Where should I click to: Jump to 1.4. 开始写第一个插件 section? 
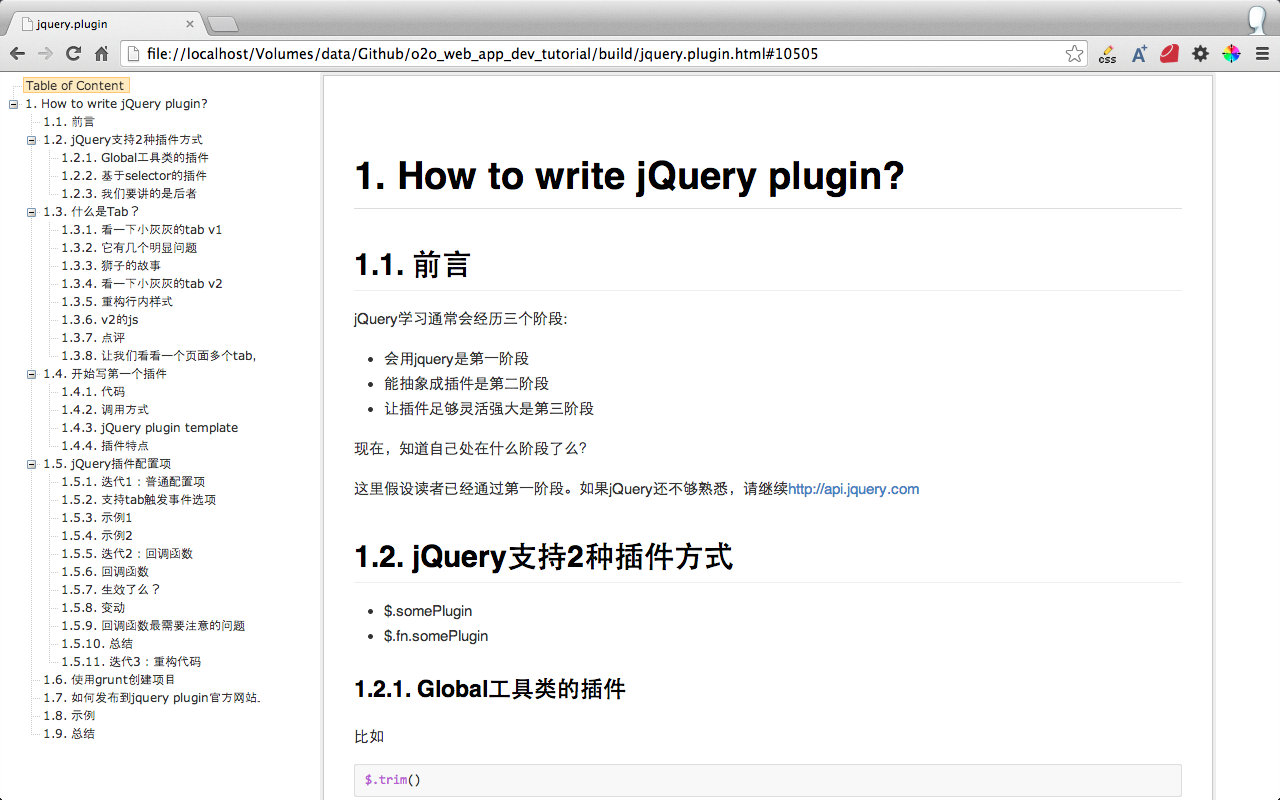(105, 374)
